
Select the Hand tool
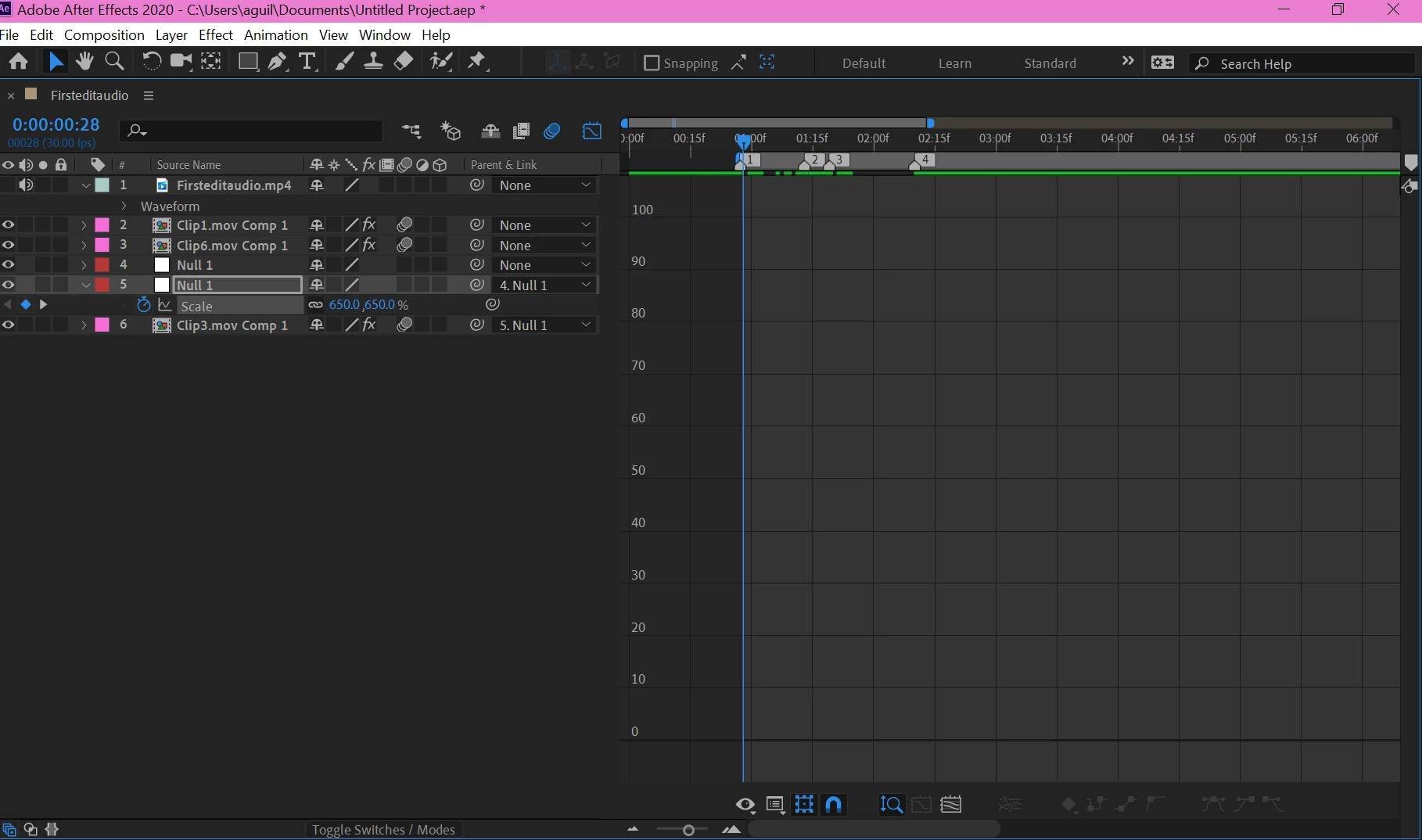point(84,61)
